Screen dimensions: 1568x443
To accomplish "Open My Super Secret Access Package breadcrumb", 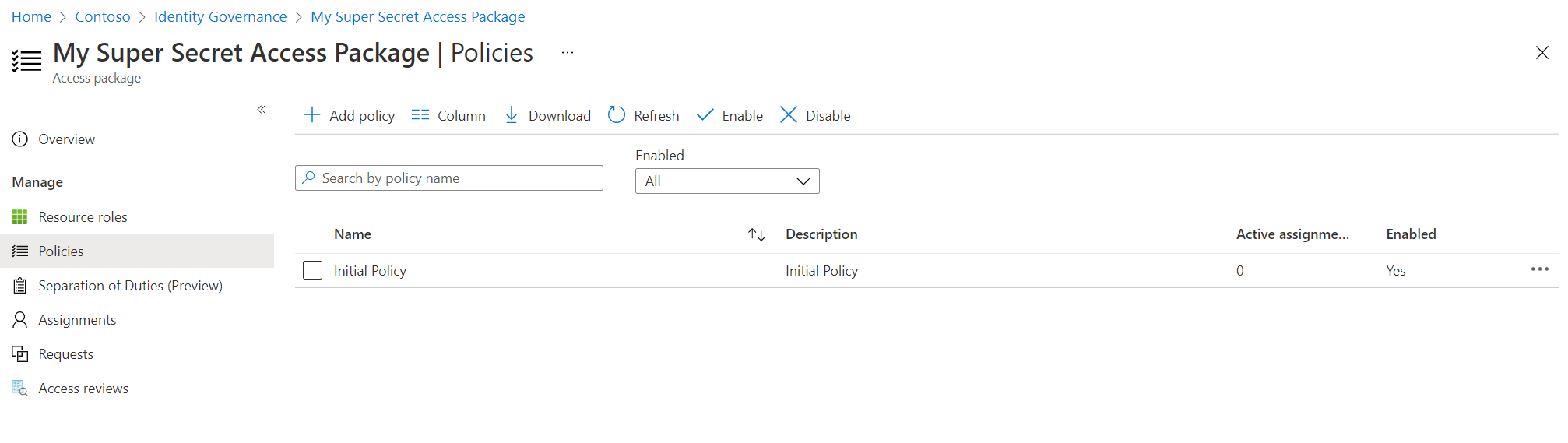I will coord(418,16).
